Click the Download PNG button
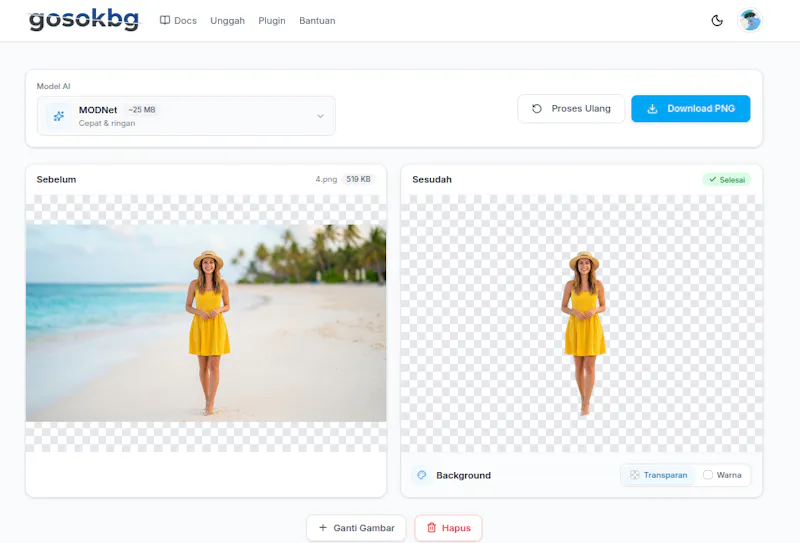Viewport: 800px width, 543px height. pyautogui.click(x=691, y=109)
